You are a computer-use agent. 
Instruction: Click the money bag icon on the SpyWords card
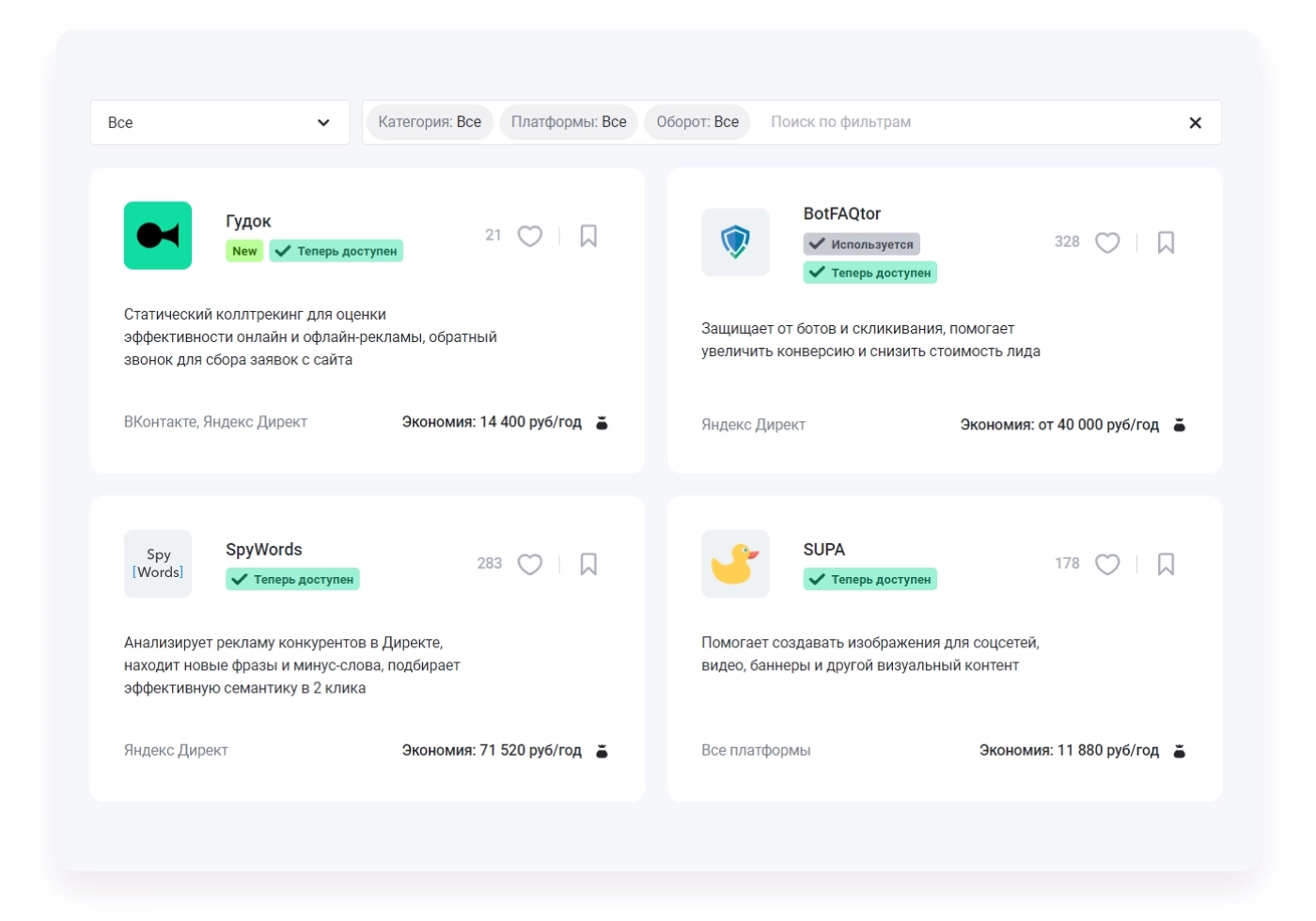602,750
